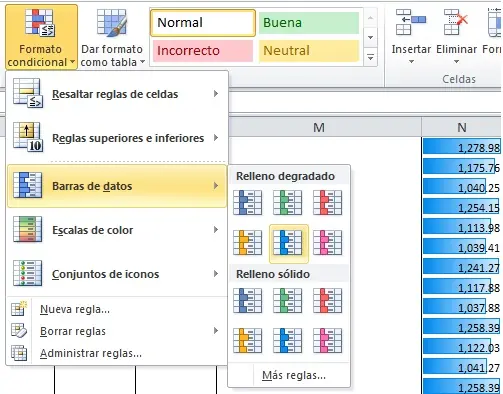Open Conjuntos de iconos submenu
Image resolution: width=503 pixels, height=394 pixels.
pyautogui.click(x=117, y=274)
